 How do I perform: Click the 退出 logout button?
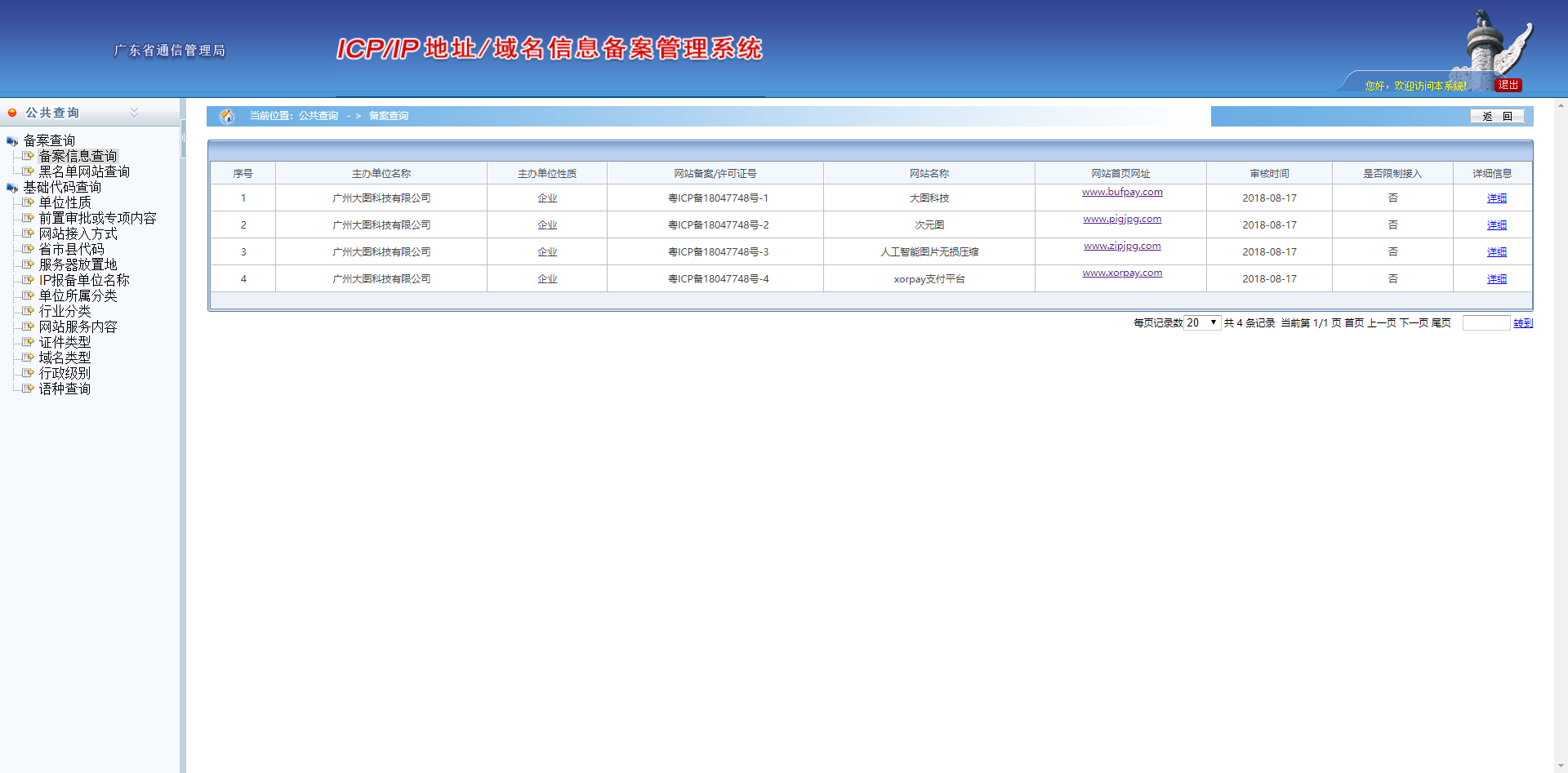tap(1508, 85)
